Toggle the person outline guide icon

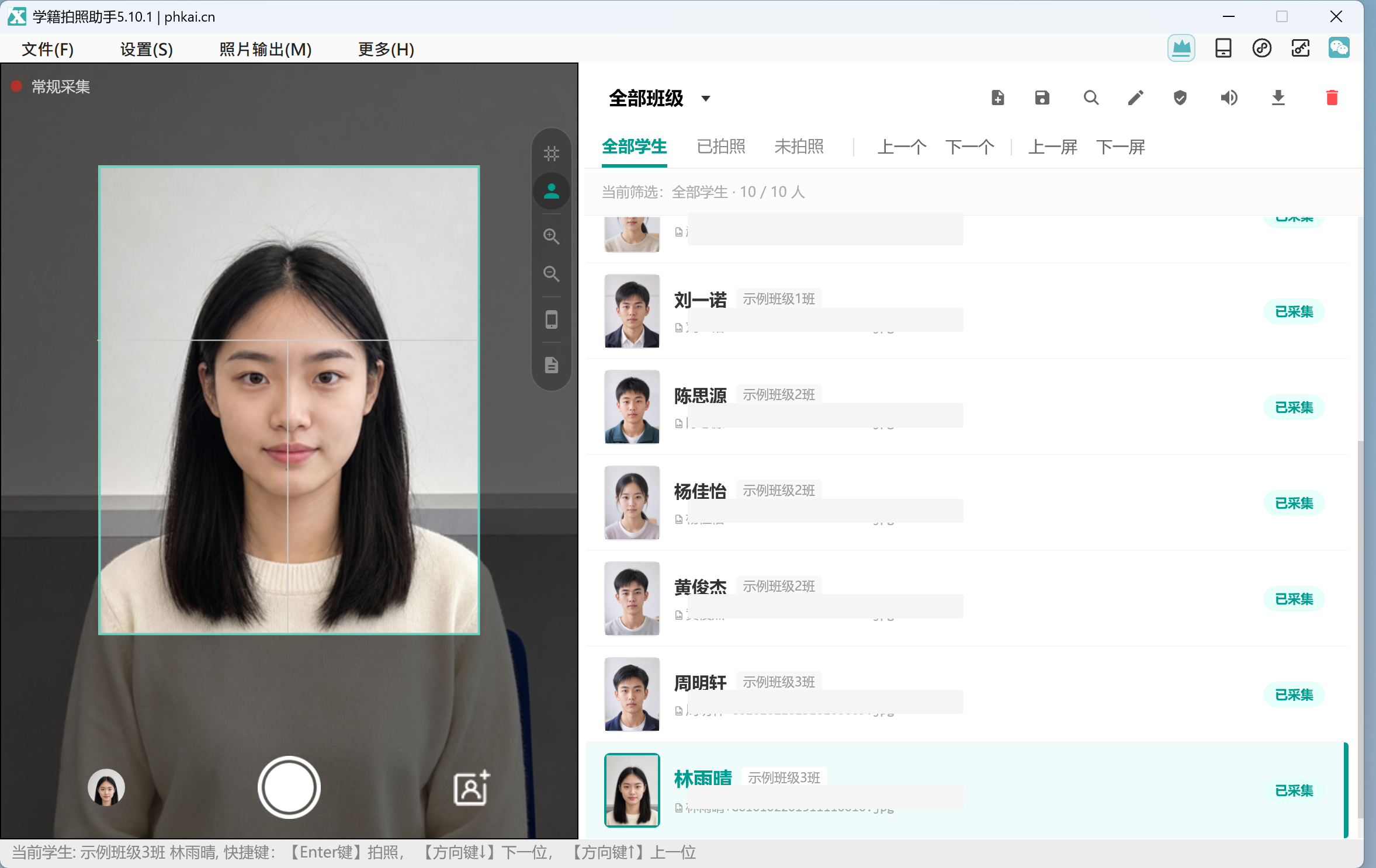[x=551, y=191]
